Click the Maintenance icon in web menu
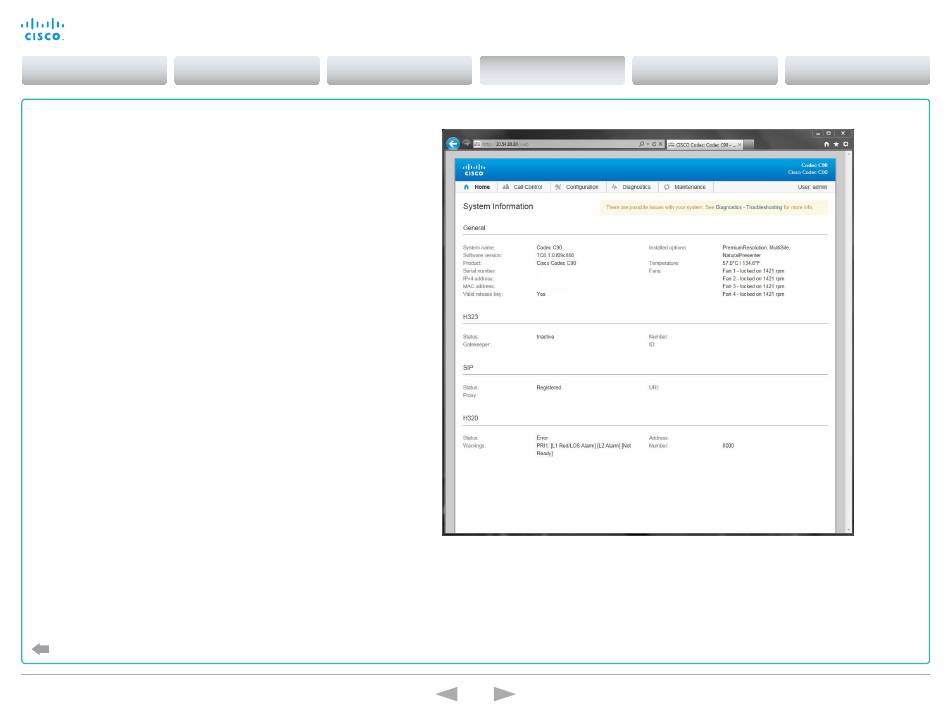The width and height of the screenshot is (950, 711). [666, 187]
